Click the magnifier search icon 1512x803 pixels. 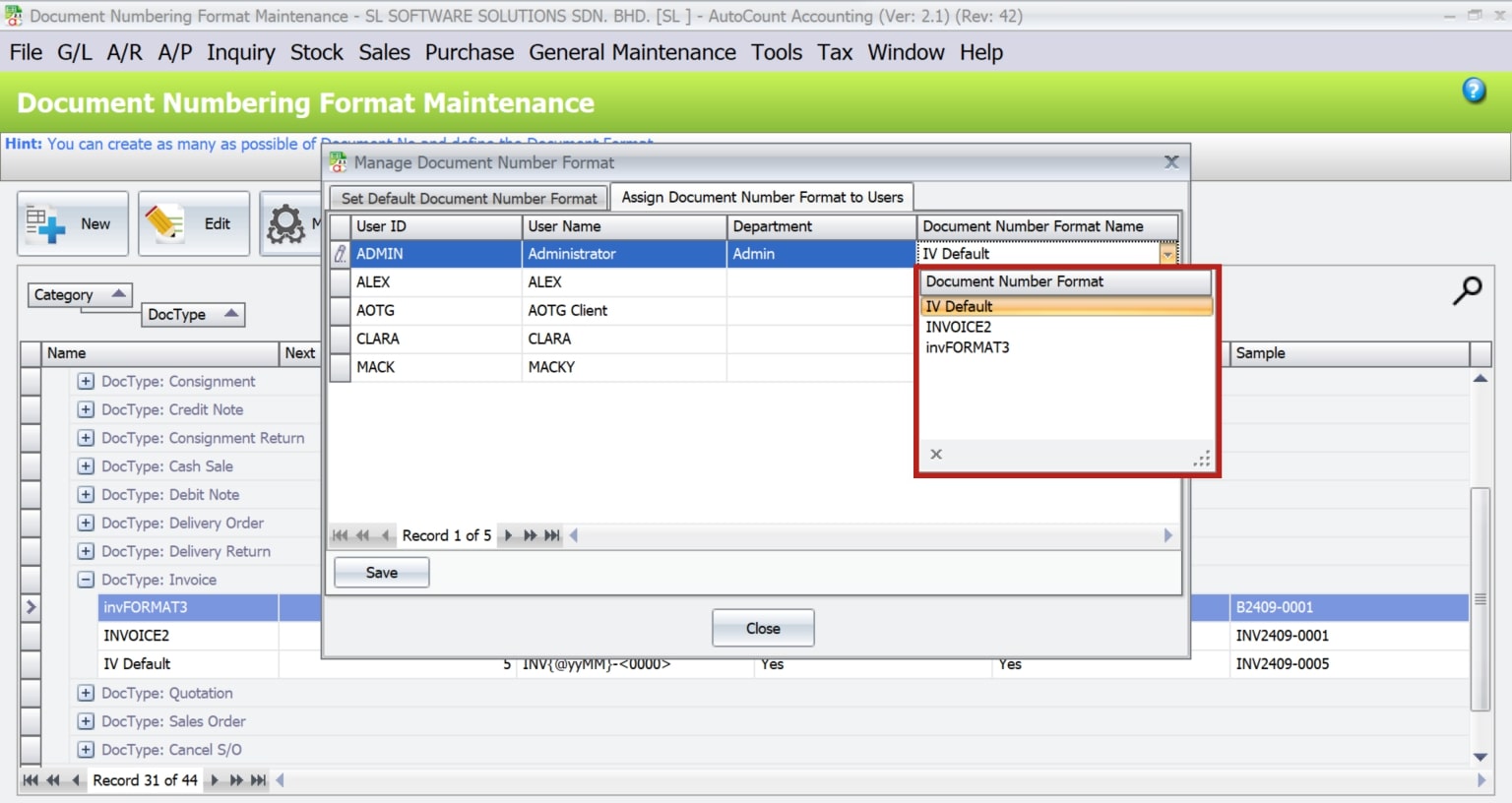pyautogui.click(x=1468, y=290)
